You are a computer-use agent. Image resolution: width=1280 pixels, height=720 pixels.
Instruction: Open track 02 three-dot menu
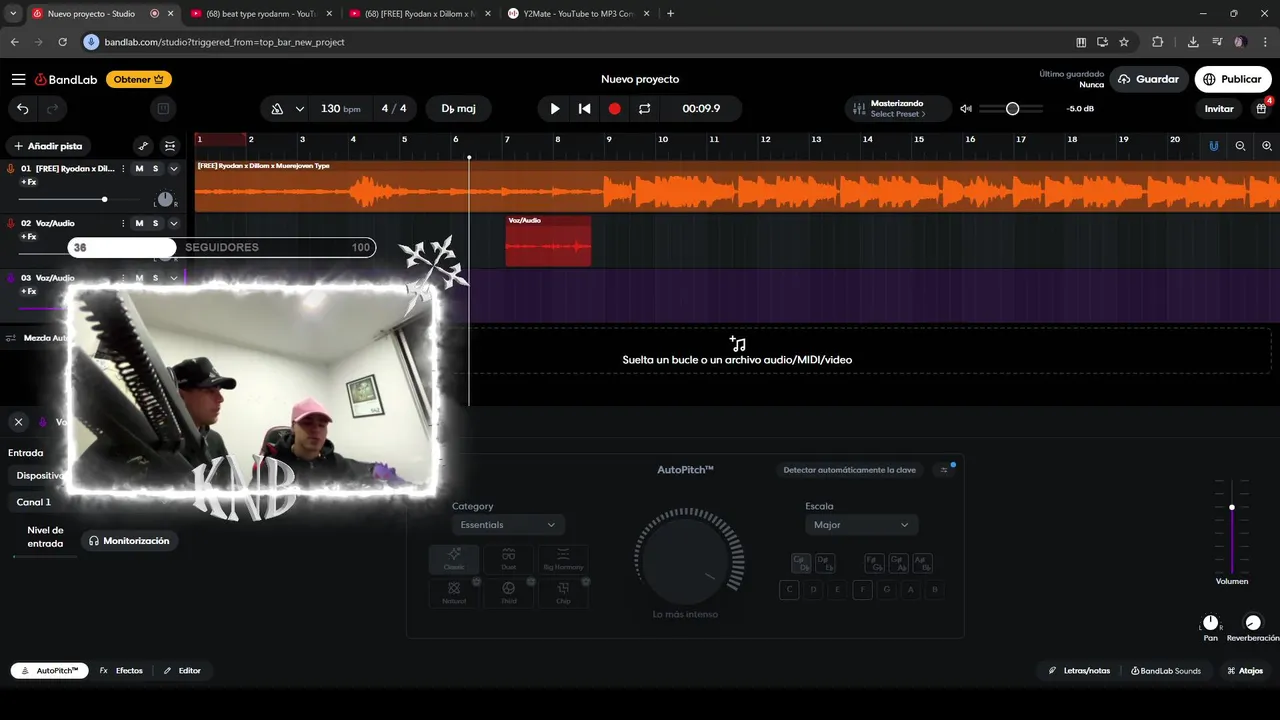tap(123, 223)
